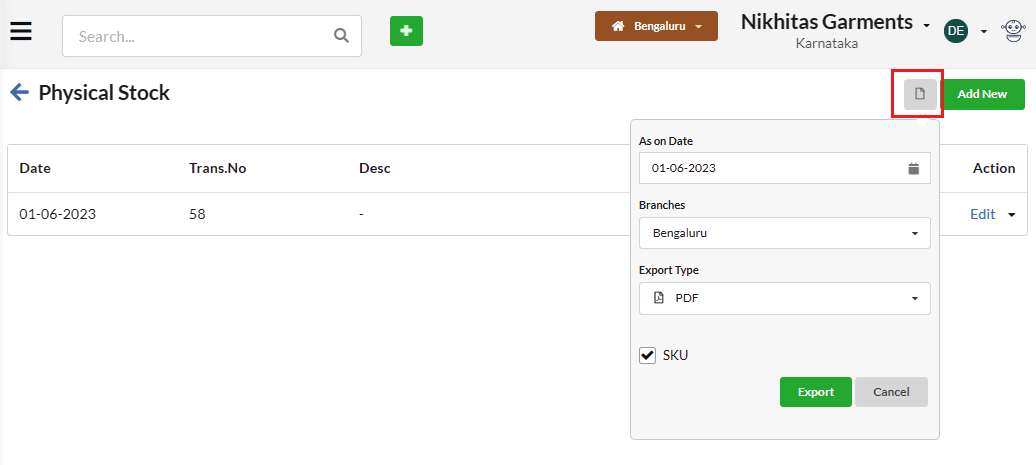Click the Search input field

[211, 36]
